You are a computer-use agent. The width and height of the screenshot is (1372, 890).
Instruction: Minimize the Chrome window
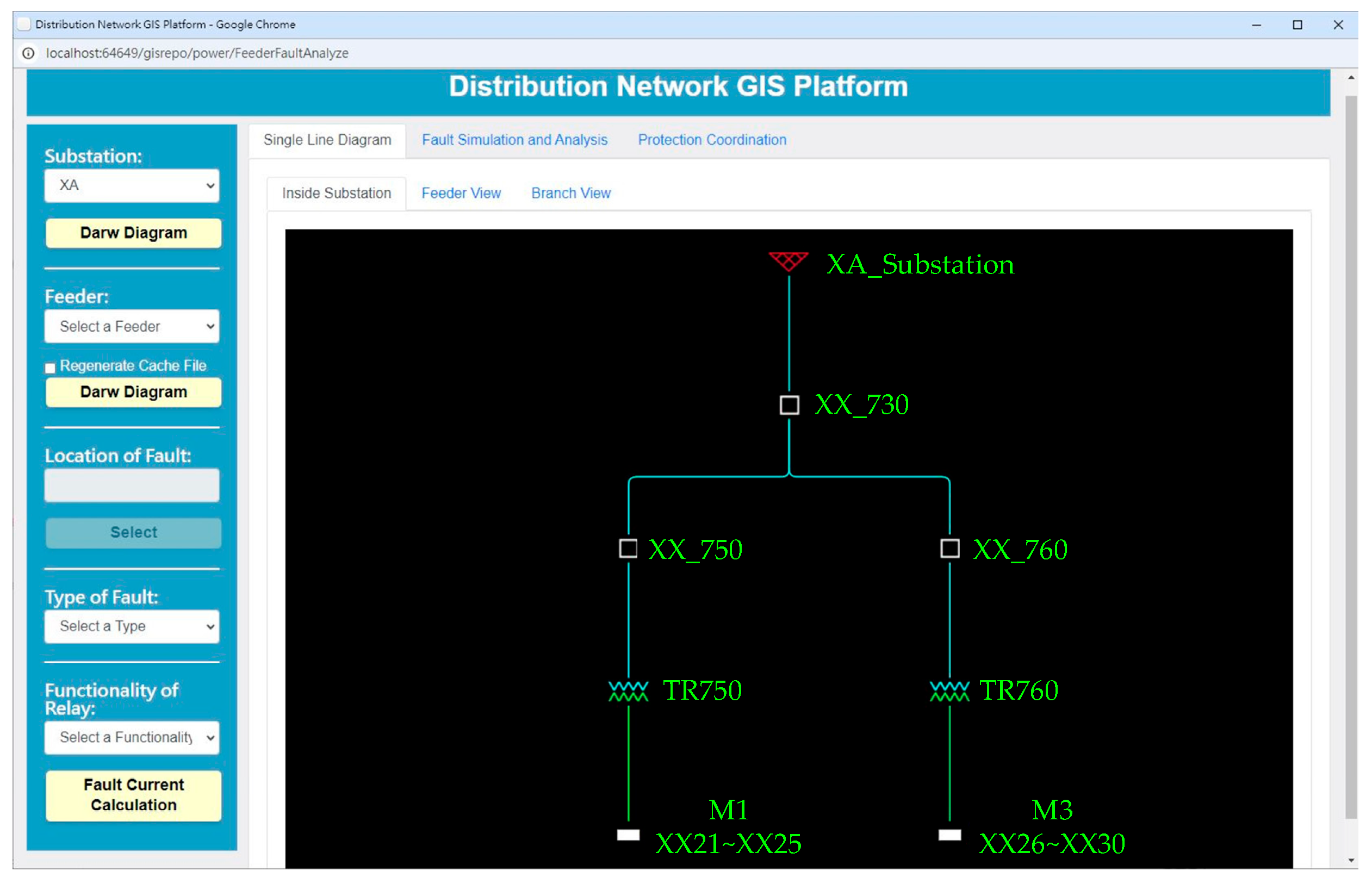click(x=1257, y=25)
